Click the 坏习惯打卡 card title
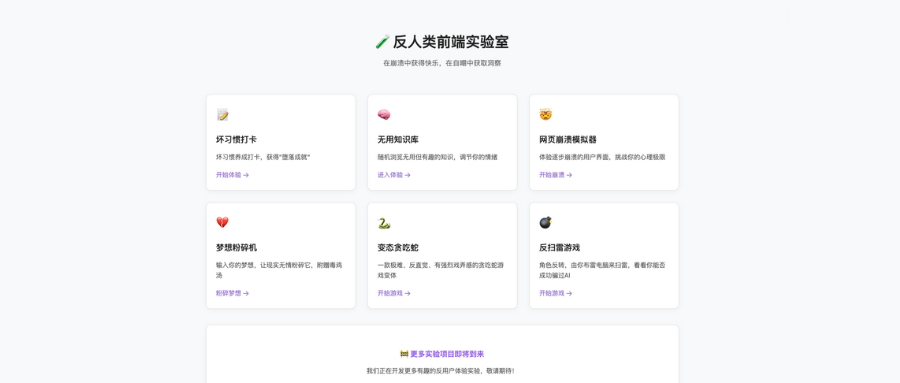This screenshot has width=900, height=383. 236,140
